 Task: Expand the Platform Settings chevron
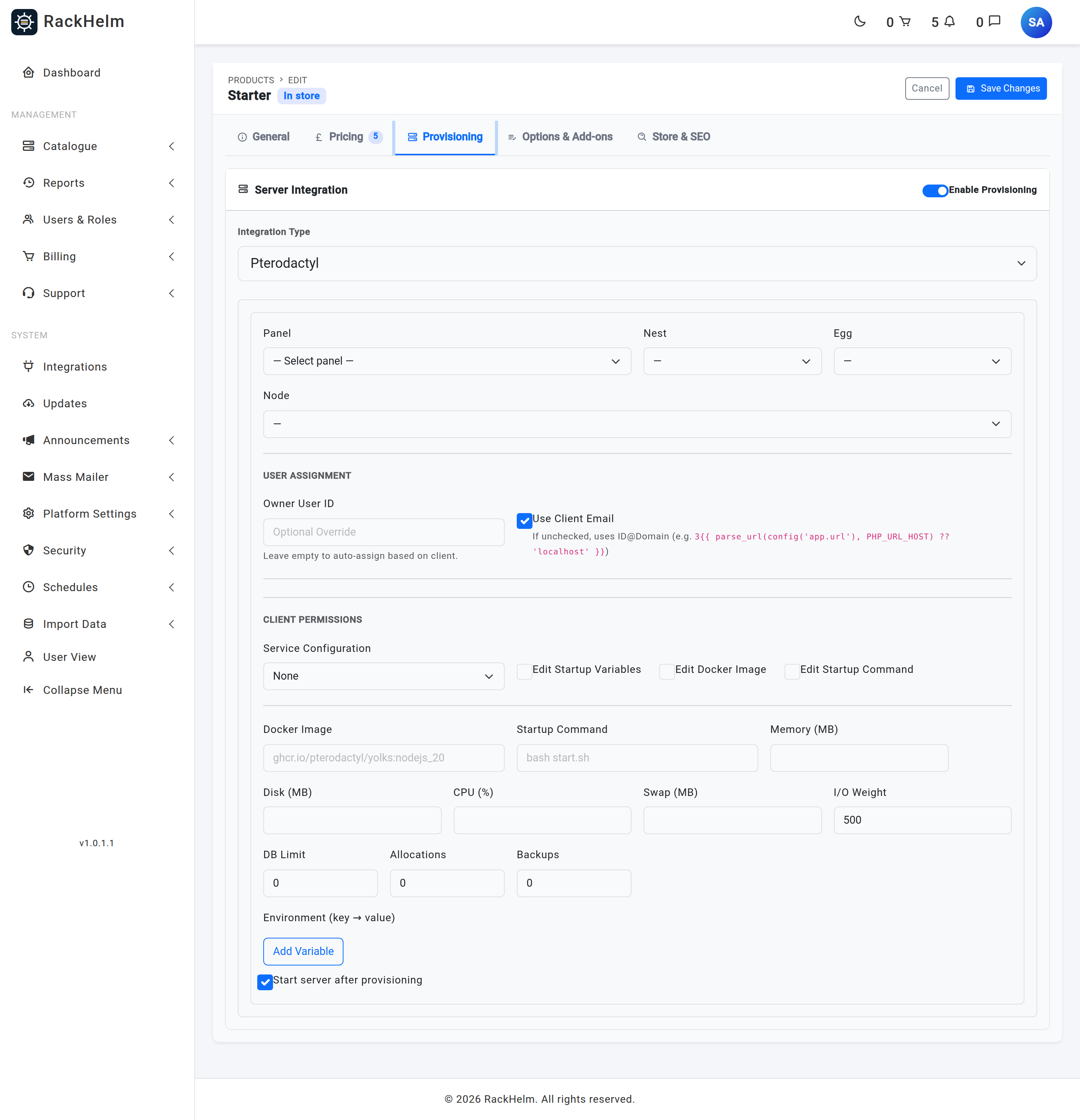[171, 514]
